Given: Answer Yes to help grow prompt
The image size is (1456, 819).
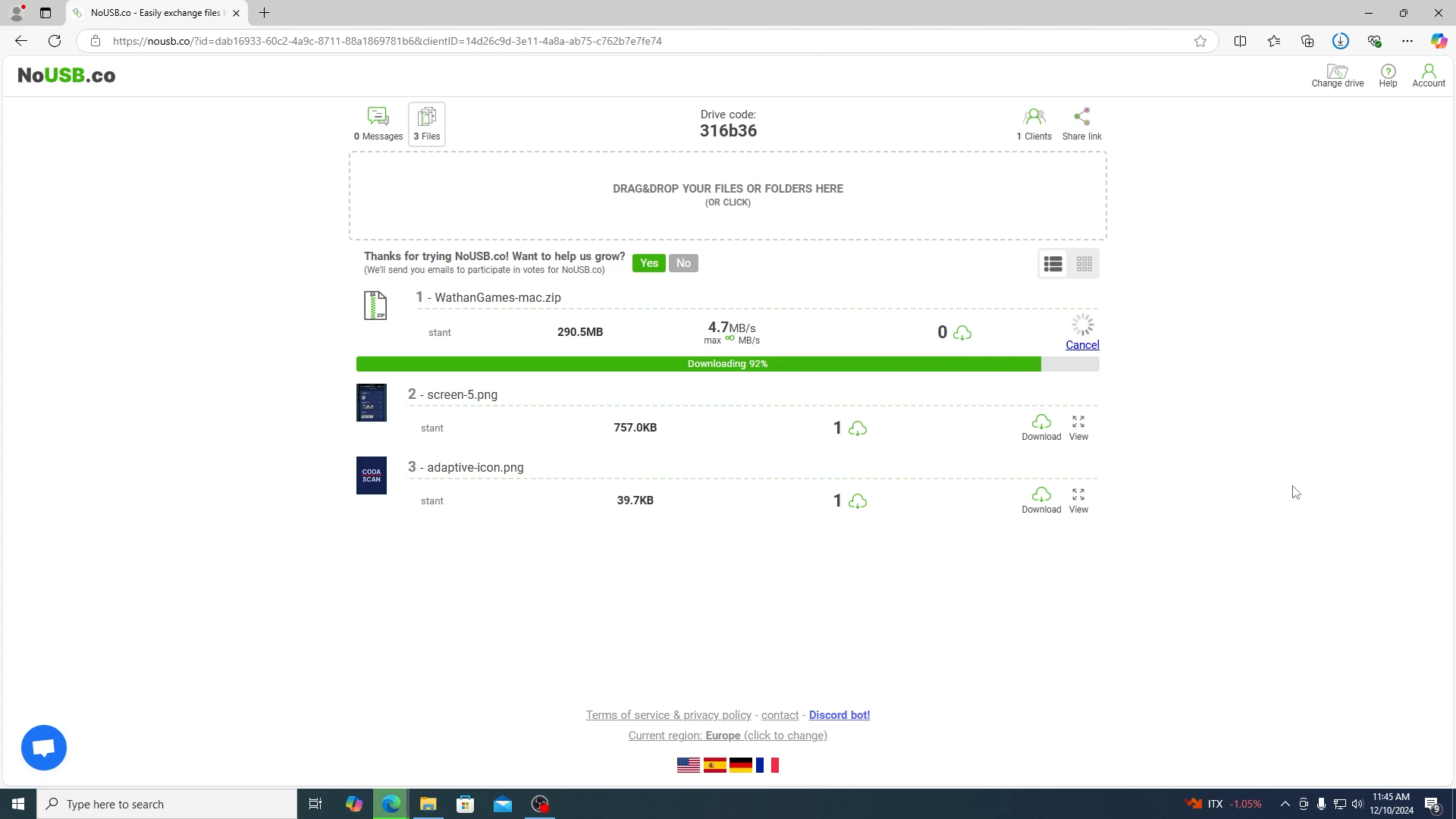Looking at the screenshot, I should tap(648, 263).
